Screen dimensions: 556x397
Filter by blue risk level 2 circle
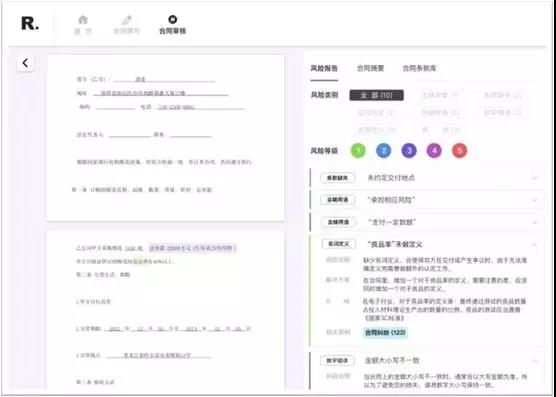coord(383,151)
